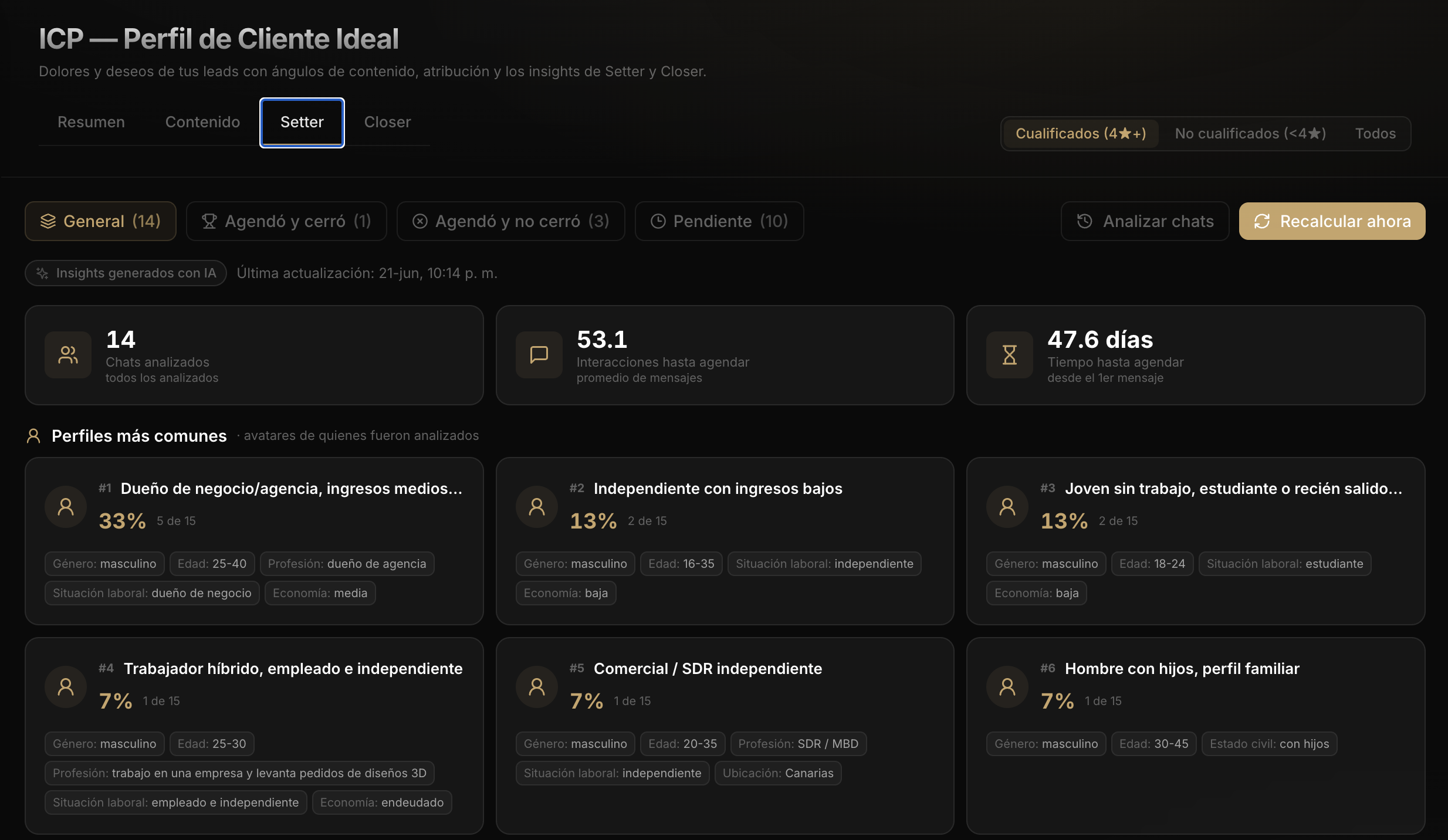
Task: Click 'Profesión: SDR / MBD' tag
Action: 798,744
